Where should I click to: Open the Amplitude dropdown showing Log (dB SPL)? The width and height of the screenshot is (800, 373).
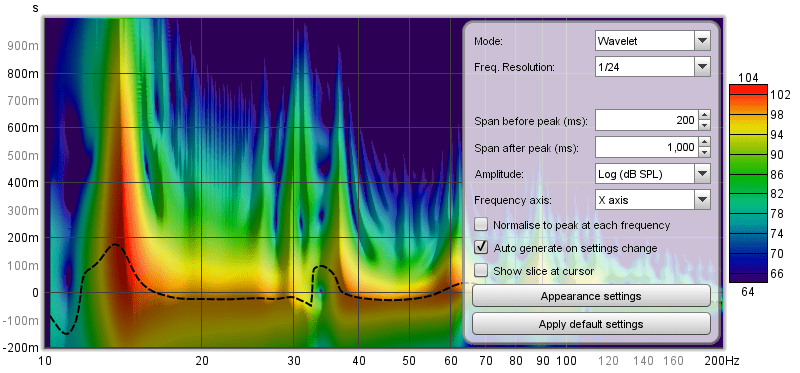pyautogui.click(x=653, y=174)
